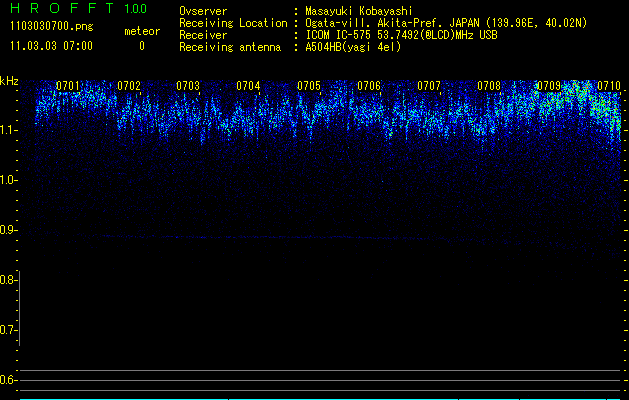Click the 0709 time marker
This screenshot has width=629, height=400.
coord(549,86)
